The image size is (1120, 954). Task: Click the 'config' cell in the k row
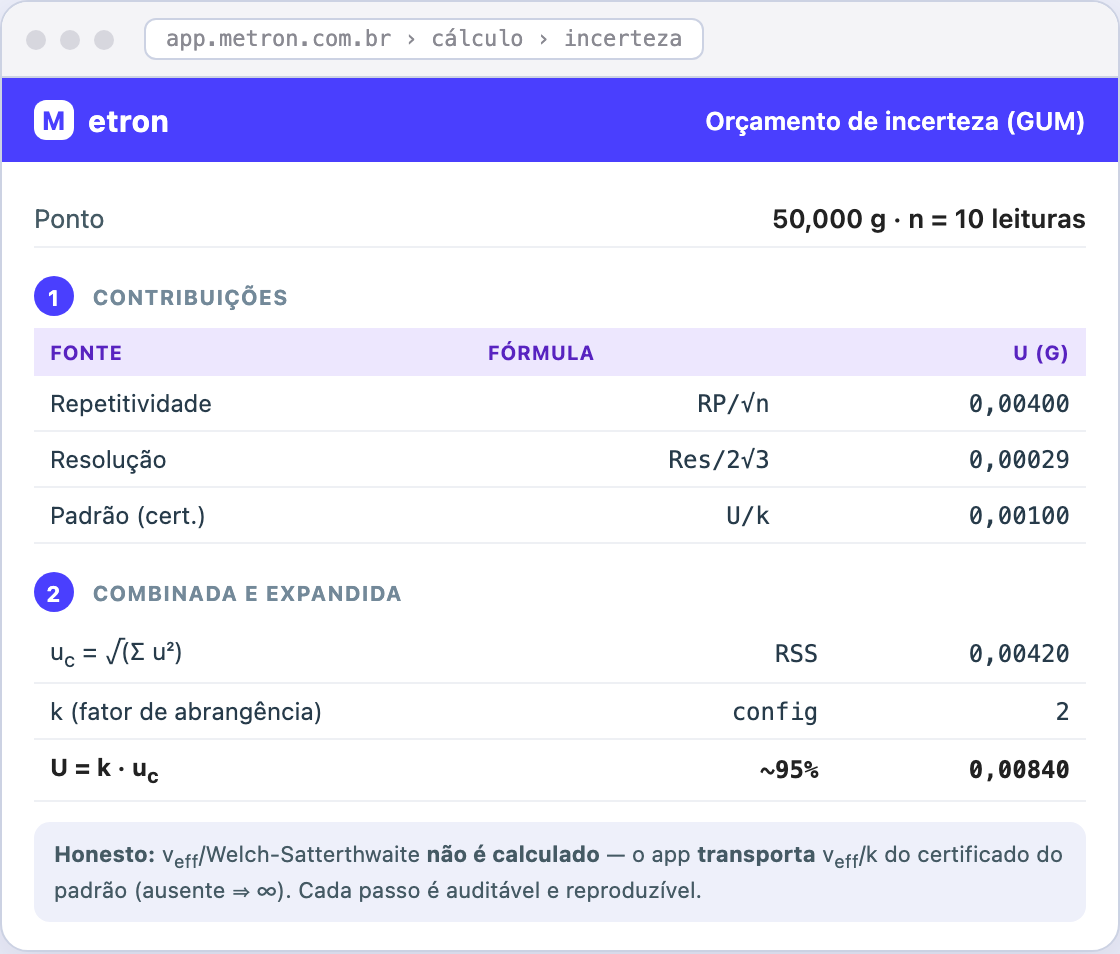tap(775, 712)
